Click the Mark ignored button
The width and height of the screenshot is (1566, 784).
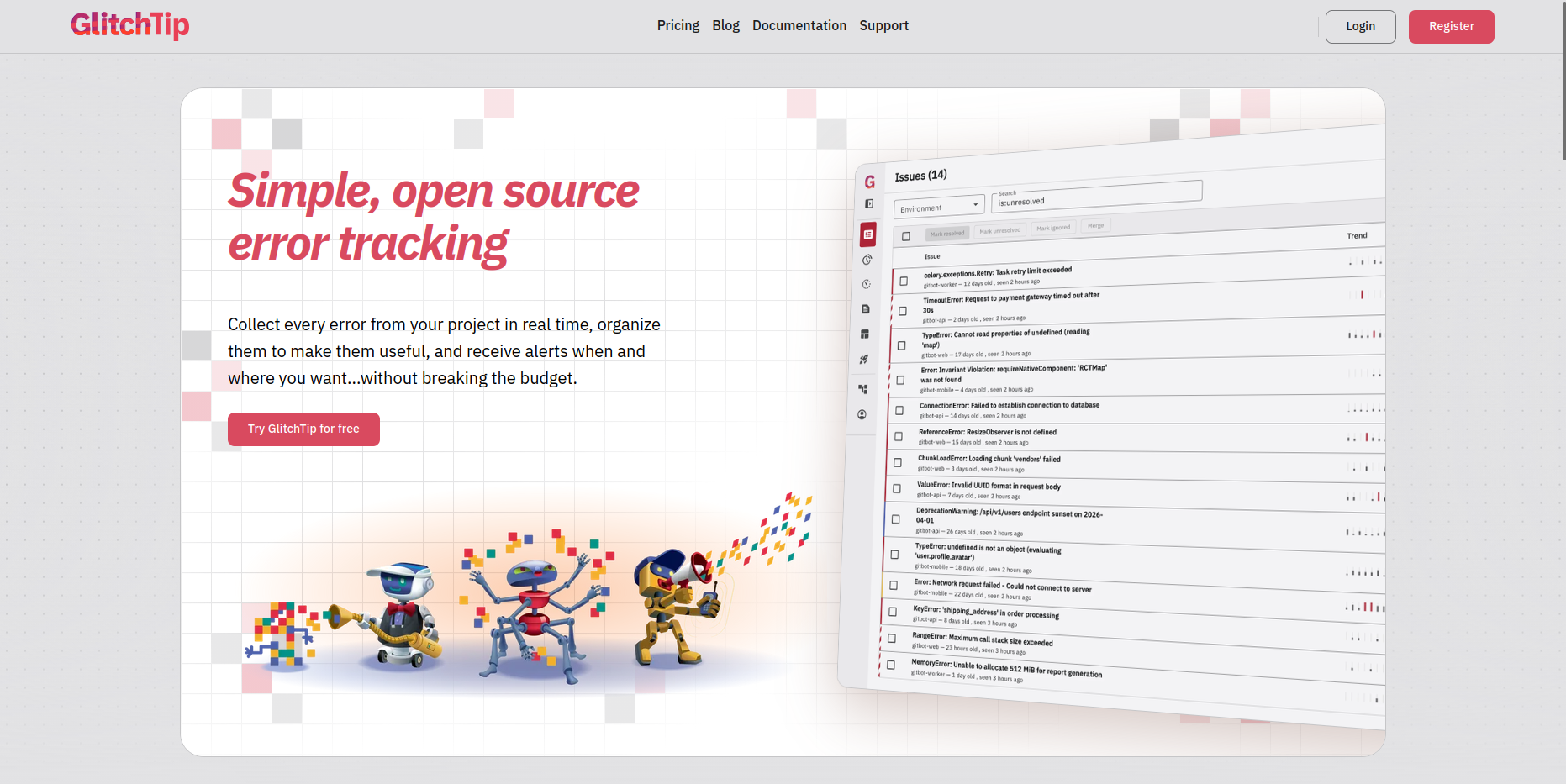click(x=1053, y=228)
